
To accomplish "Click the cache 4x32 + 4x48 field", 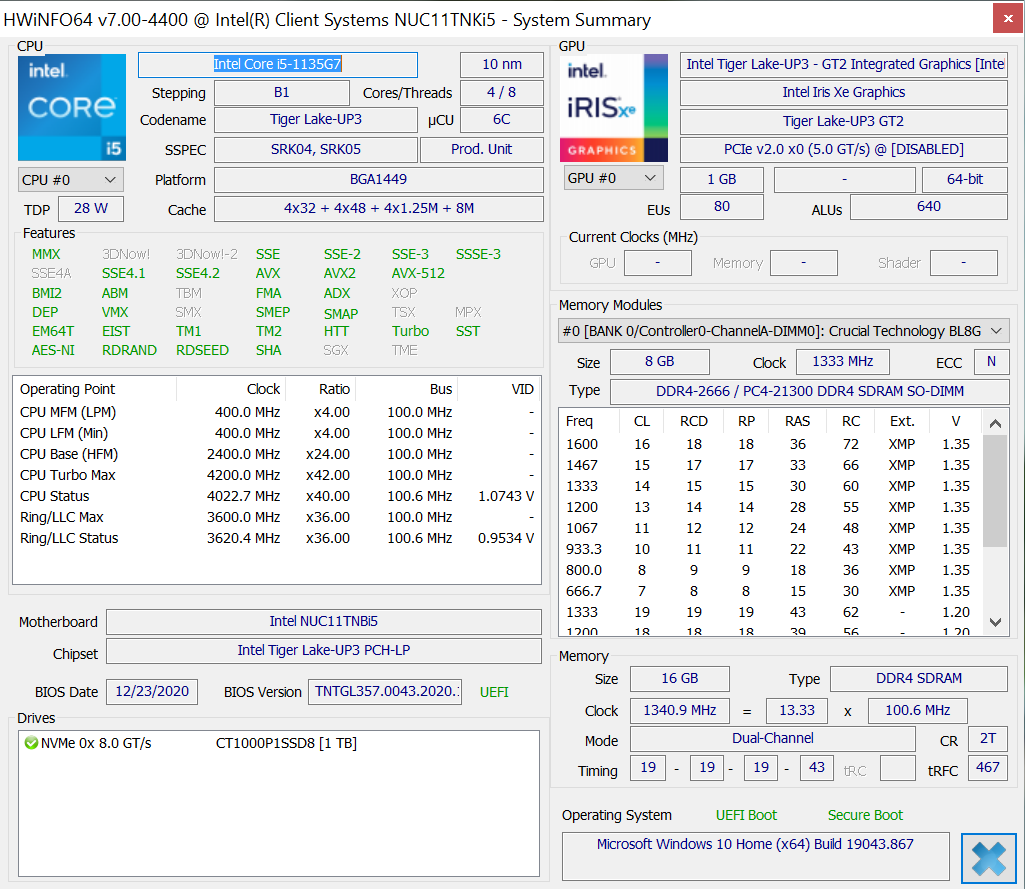I will pyautogui.click(x=378, y=209).
